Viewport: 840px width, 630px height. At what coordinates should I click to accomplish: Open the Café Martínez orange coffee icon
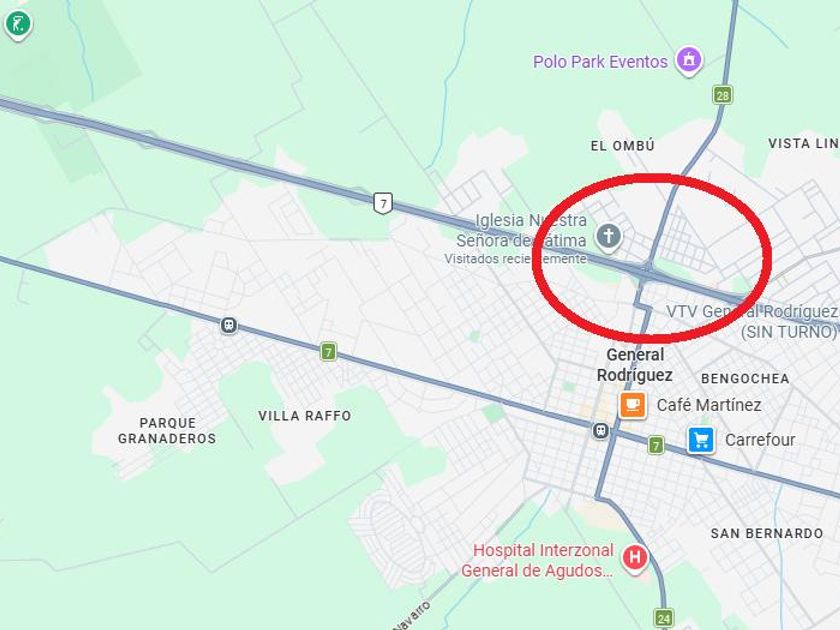tap(632, 404)
